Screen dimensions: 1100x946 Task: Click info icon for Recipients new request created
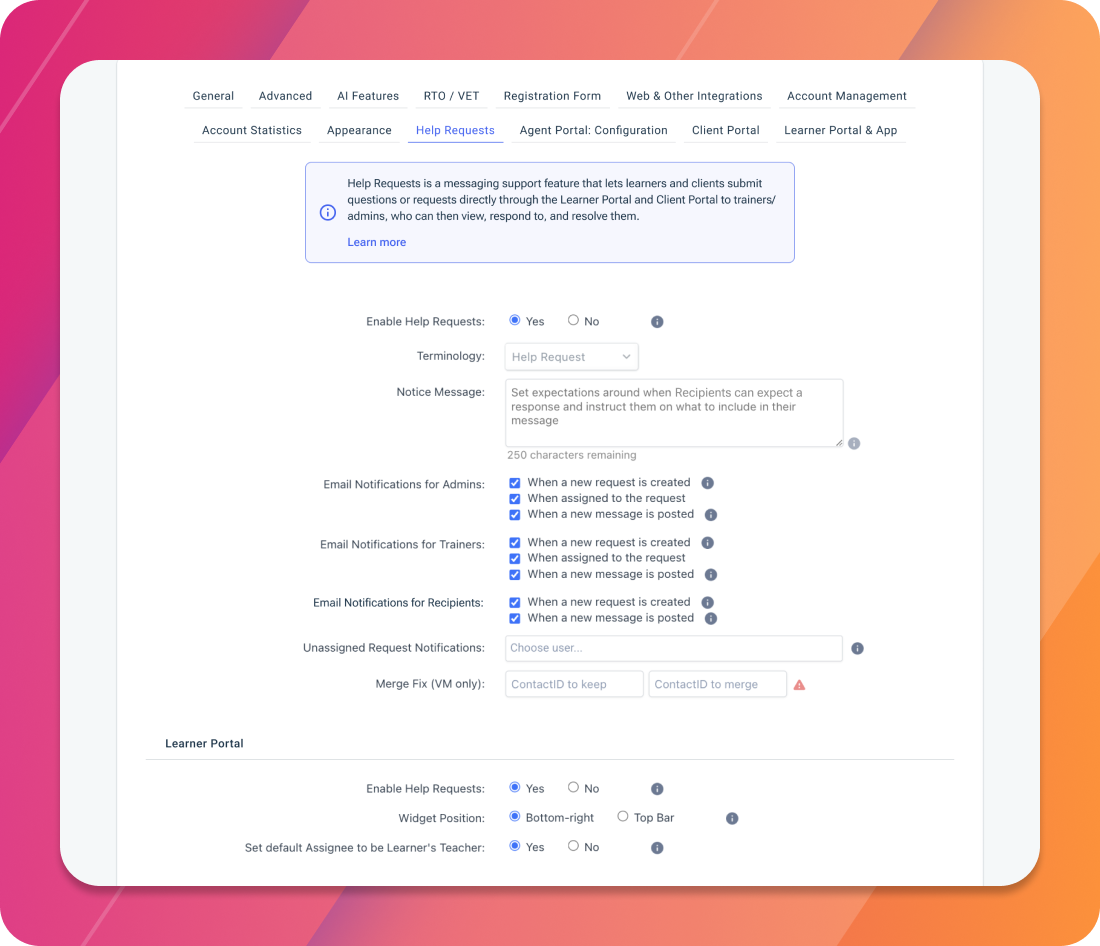click(708, 602)
